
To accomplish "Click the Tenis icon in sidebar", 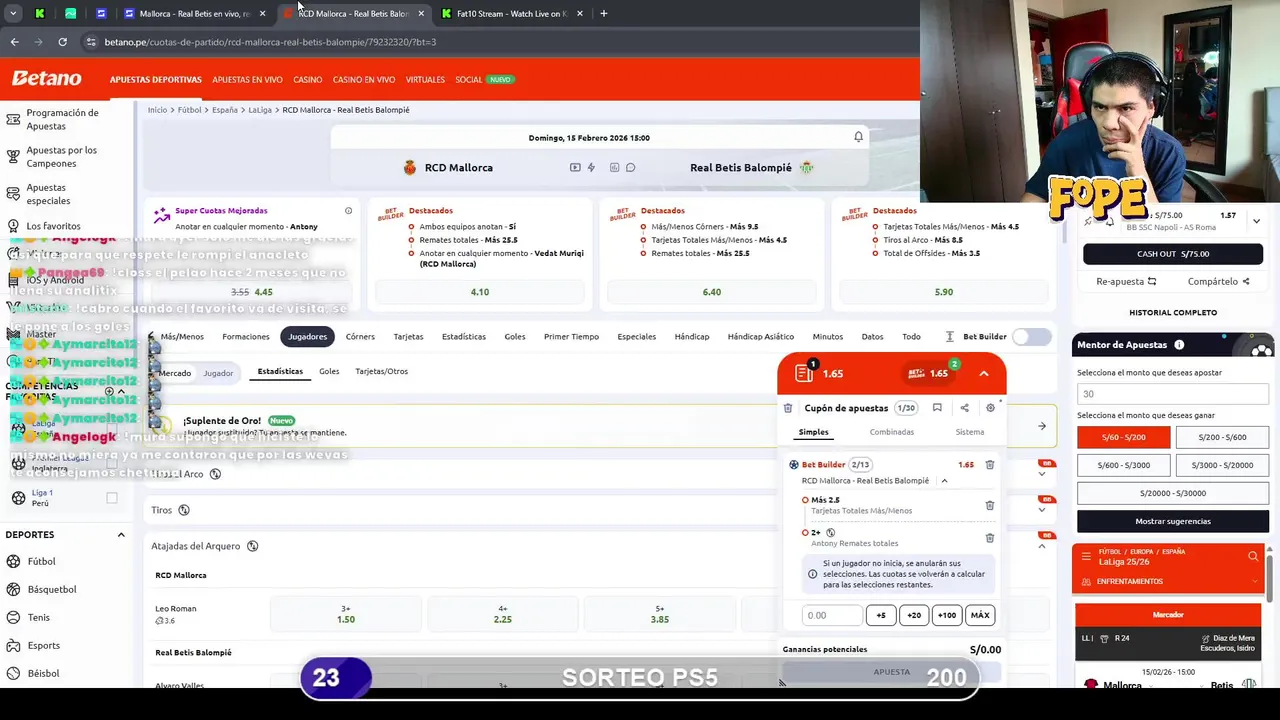I will pos(14,618).
